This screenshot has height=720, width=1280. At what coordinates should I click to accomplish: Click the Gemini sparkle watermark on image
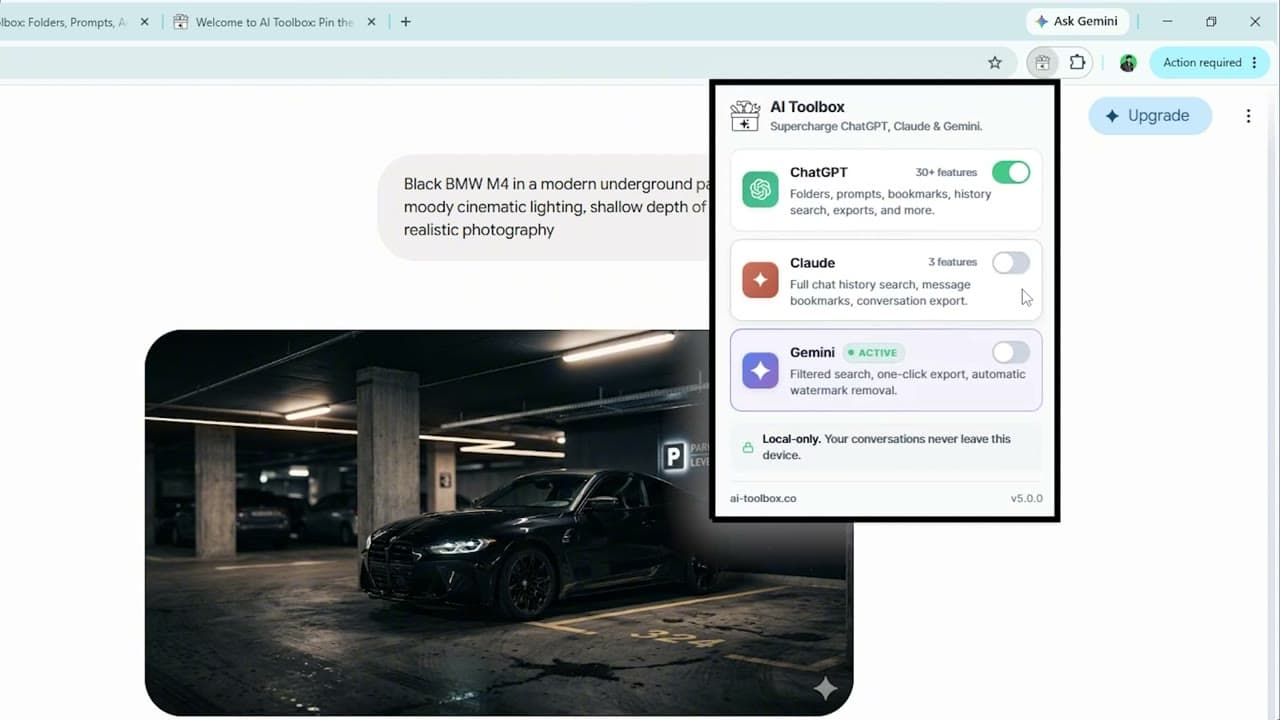click(x=825, y=687)
